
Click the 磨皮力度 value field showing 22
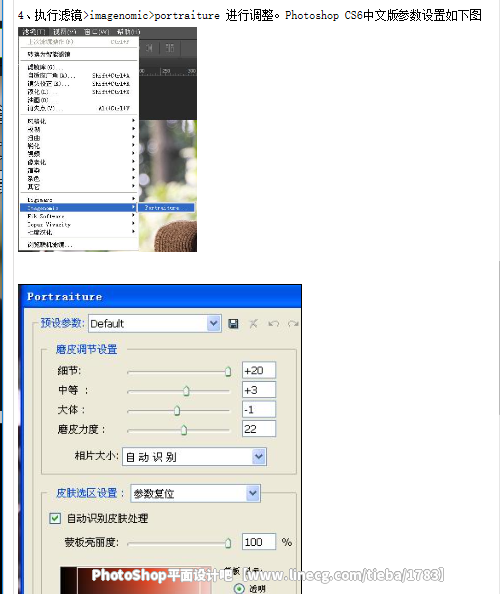coord(259,429)
